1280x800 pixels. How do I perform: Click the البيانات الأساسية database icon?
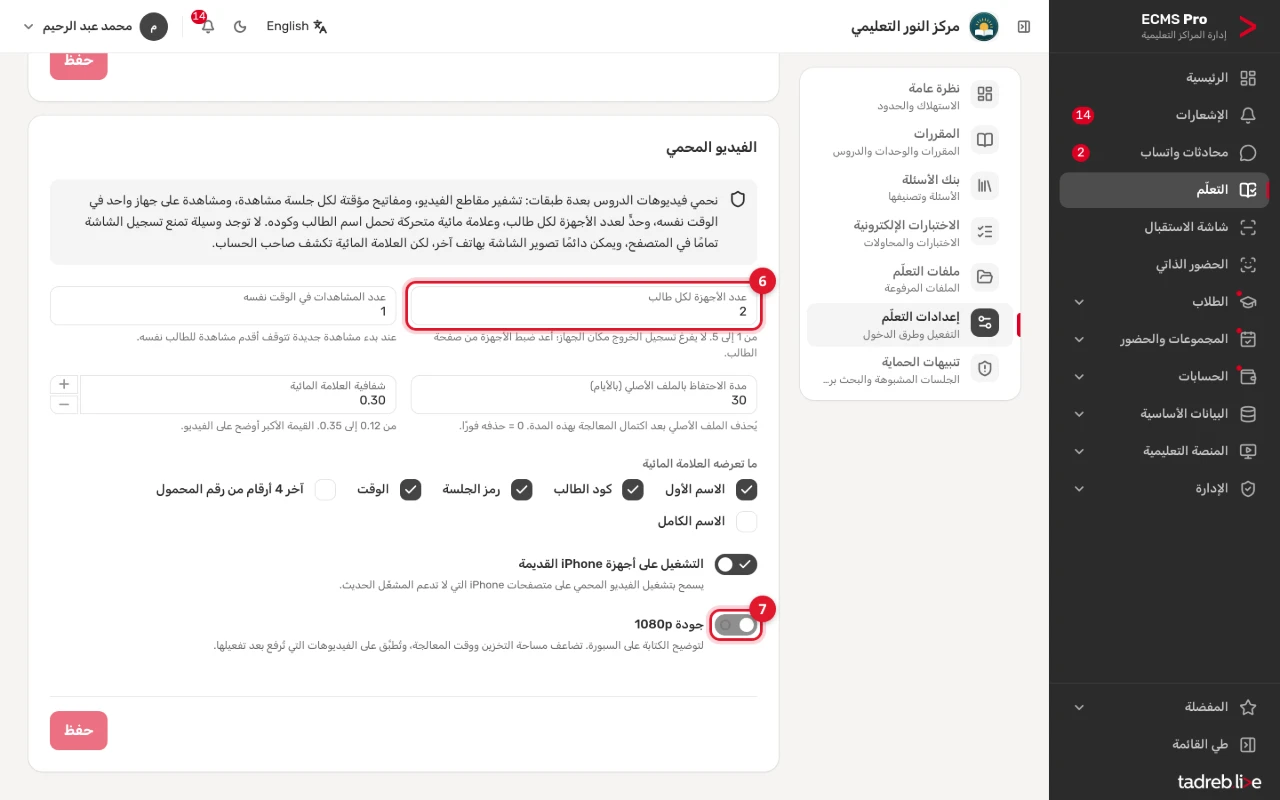click(1248, 414)
